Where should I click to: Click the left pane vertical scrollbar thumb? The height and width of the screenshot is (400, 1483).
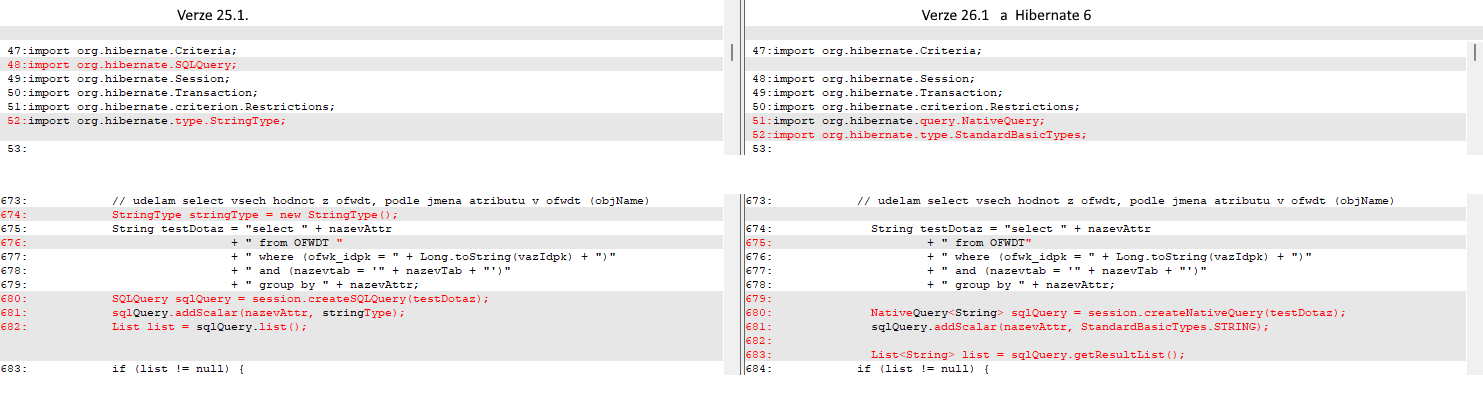click(734, 51)
